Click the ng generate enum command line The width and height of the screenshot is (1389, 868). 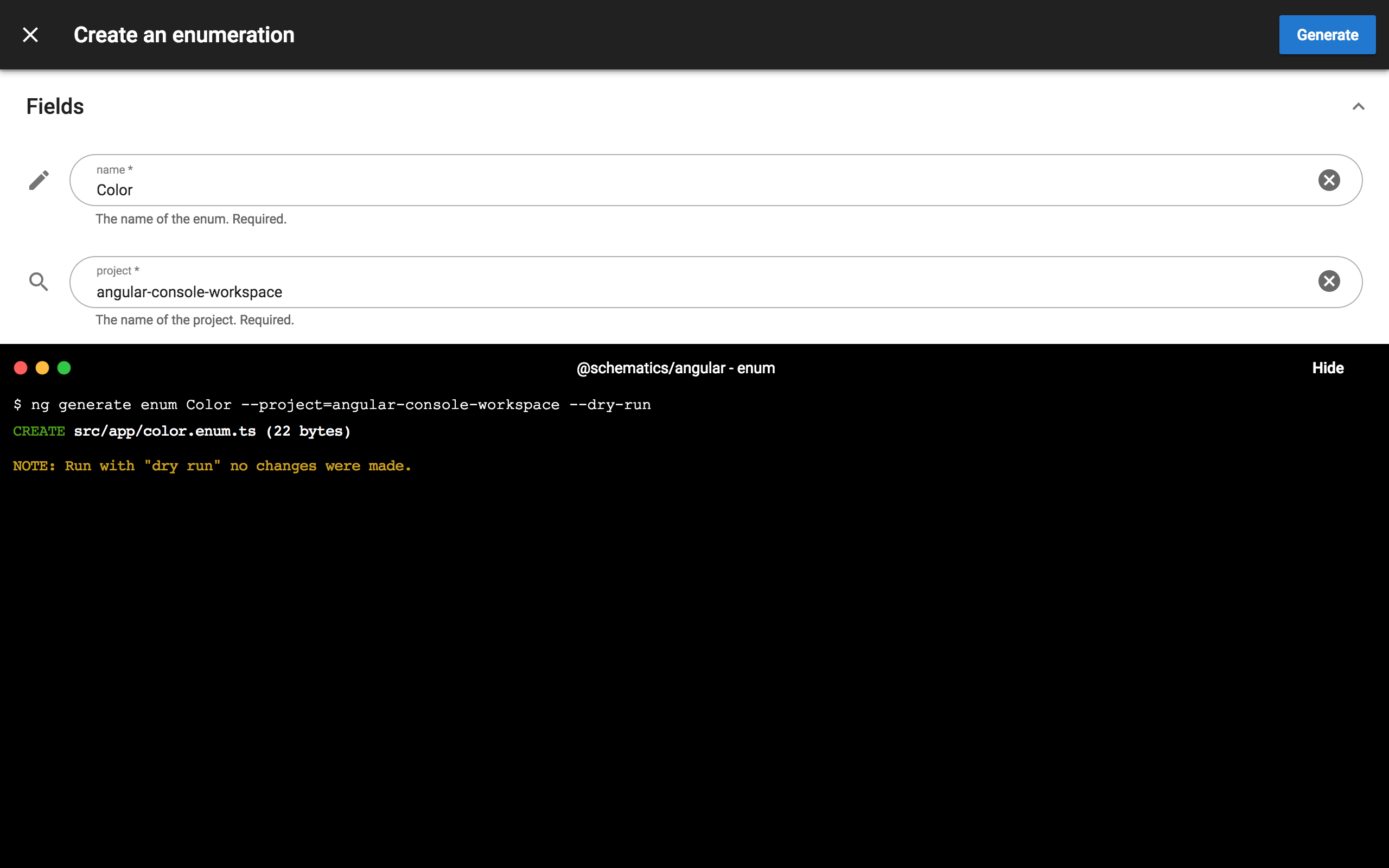(x=332, y=405)
